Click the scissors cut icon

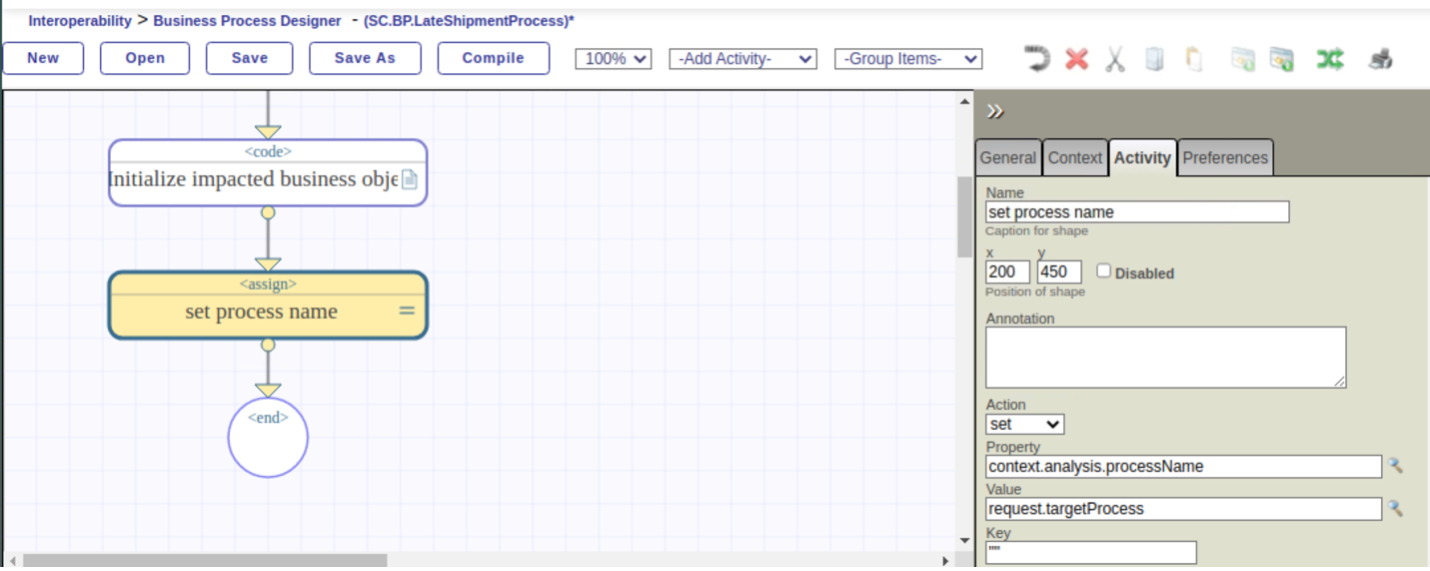[1115, 59]
